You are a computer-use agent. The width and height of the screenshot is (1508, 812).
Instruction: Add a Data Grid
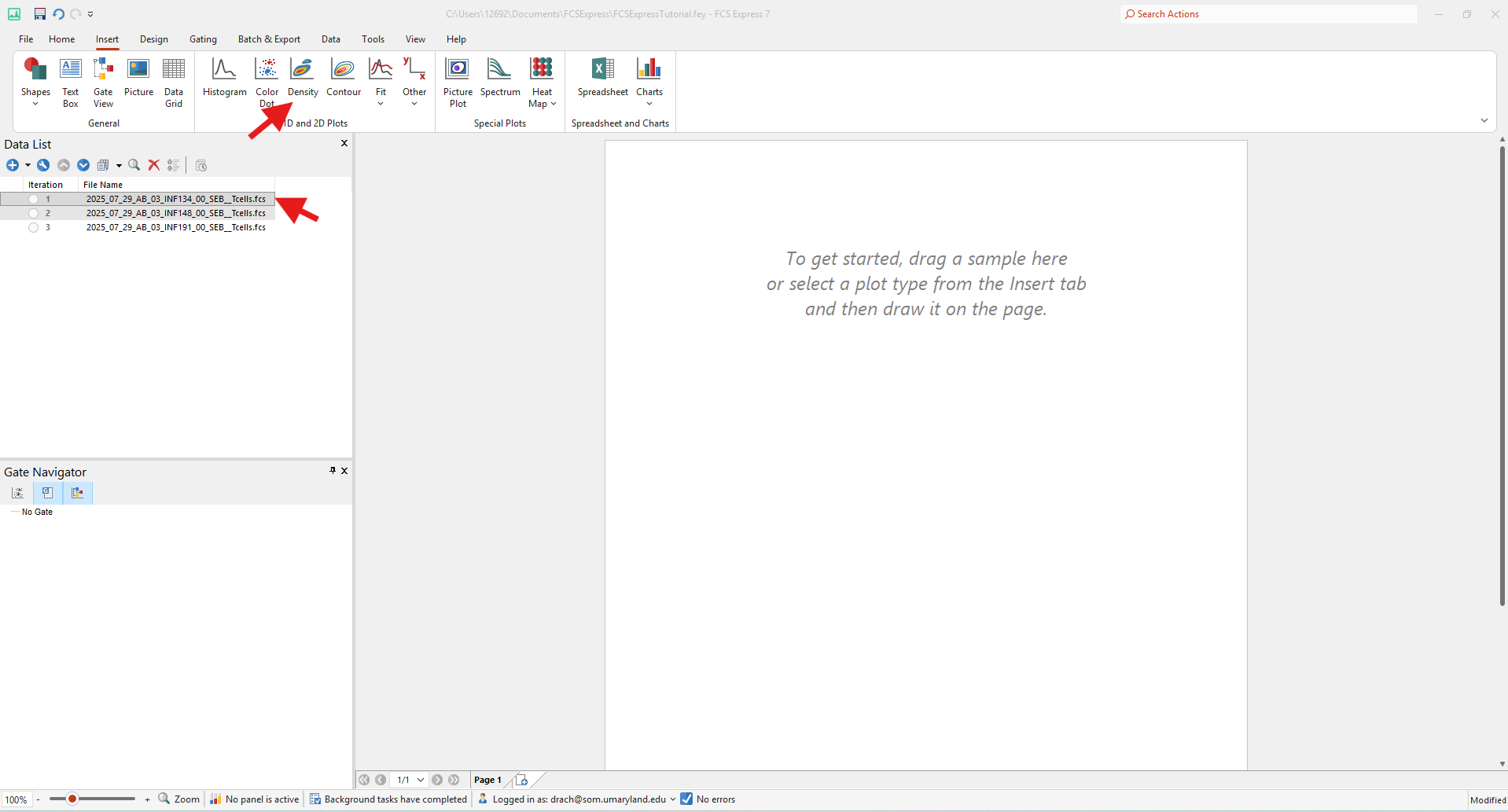point(174,82)
